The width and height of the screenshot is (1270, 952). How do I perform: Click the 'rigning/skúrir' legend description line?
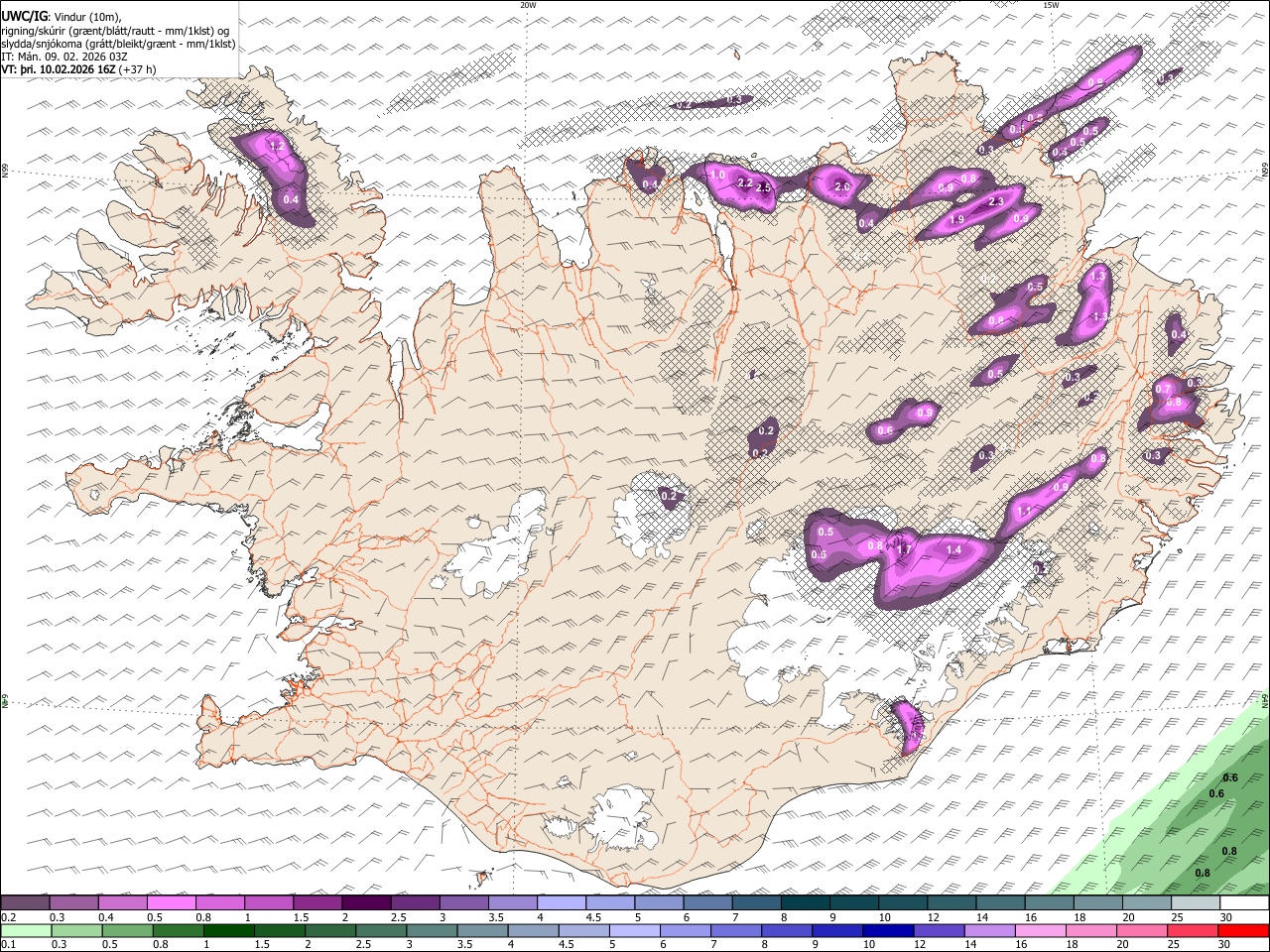point(115,31)
